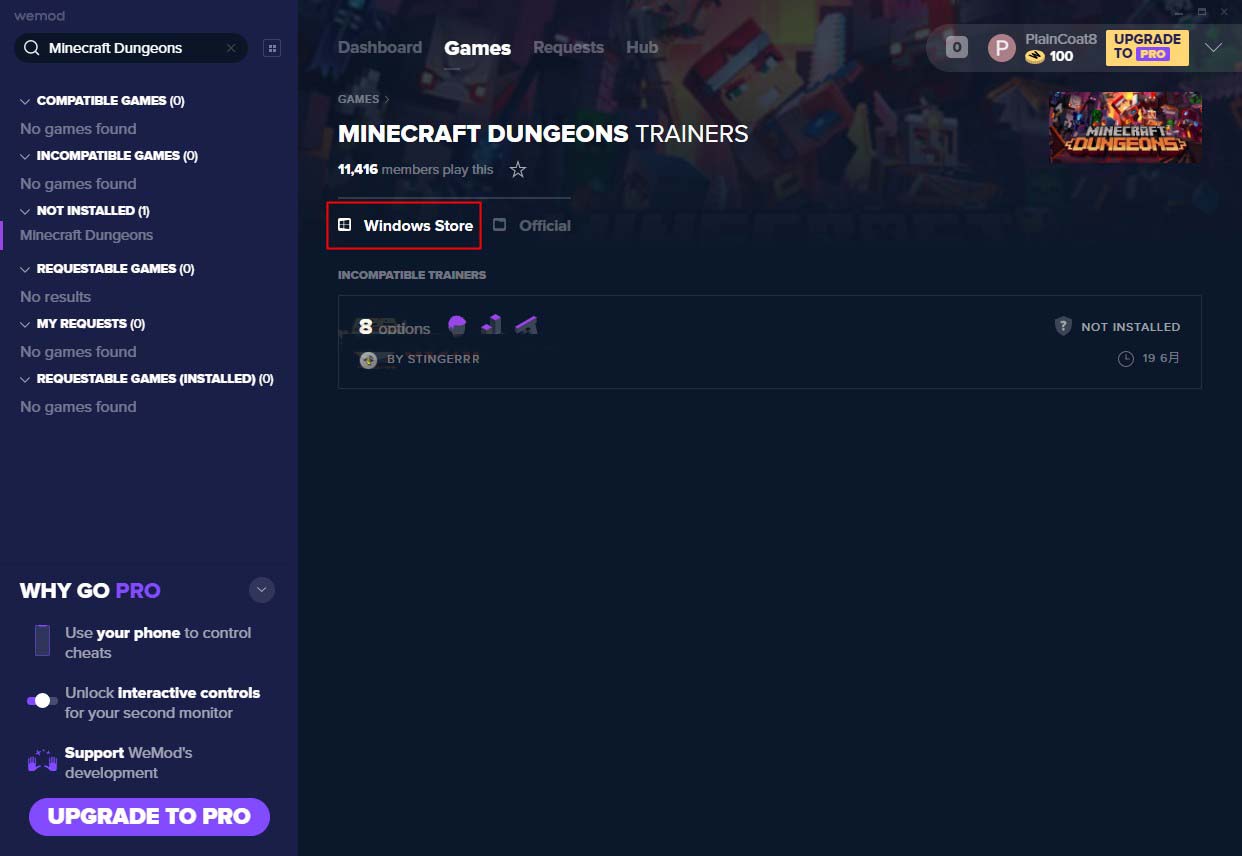
Task: Open the Minecraft Dungeons cover thumbnail
Action: point(1126,128)
